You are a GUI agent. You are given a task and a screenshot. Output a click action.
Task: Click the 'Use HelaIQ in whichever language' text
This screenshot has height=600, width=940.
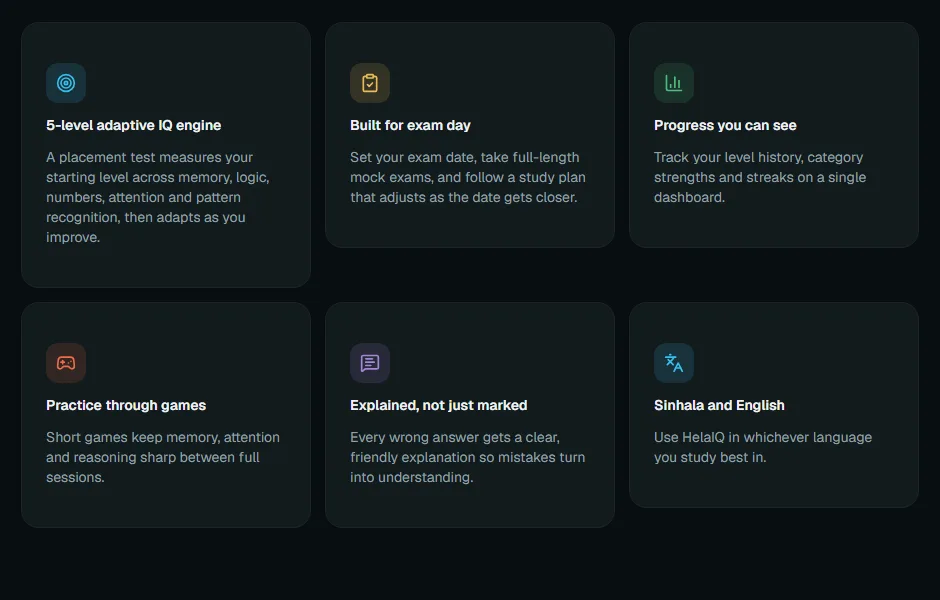(763, 438)
